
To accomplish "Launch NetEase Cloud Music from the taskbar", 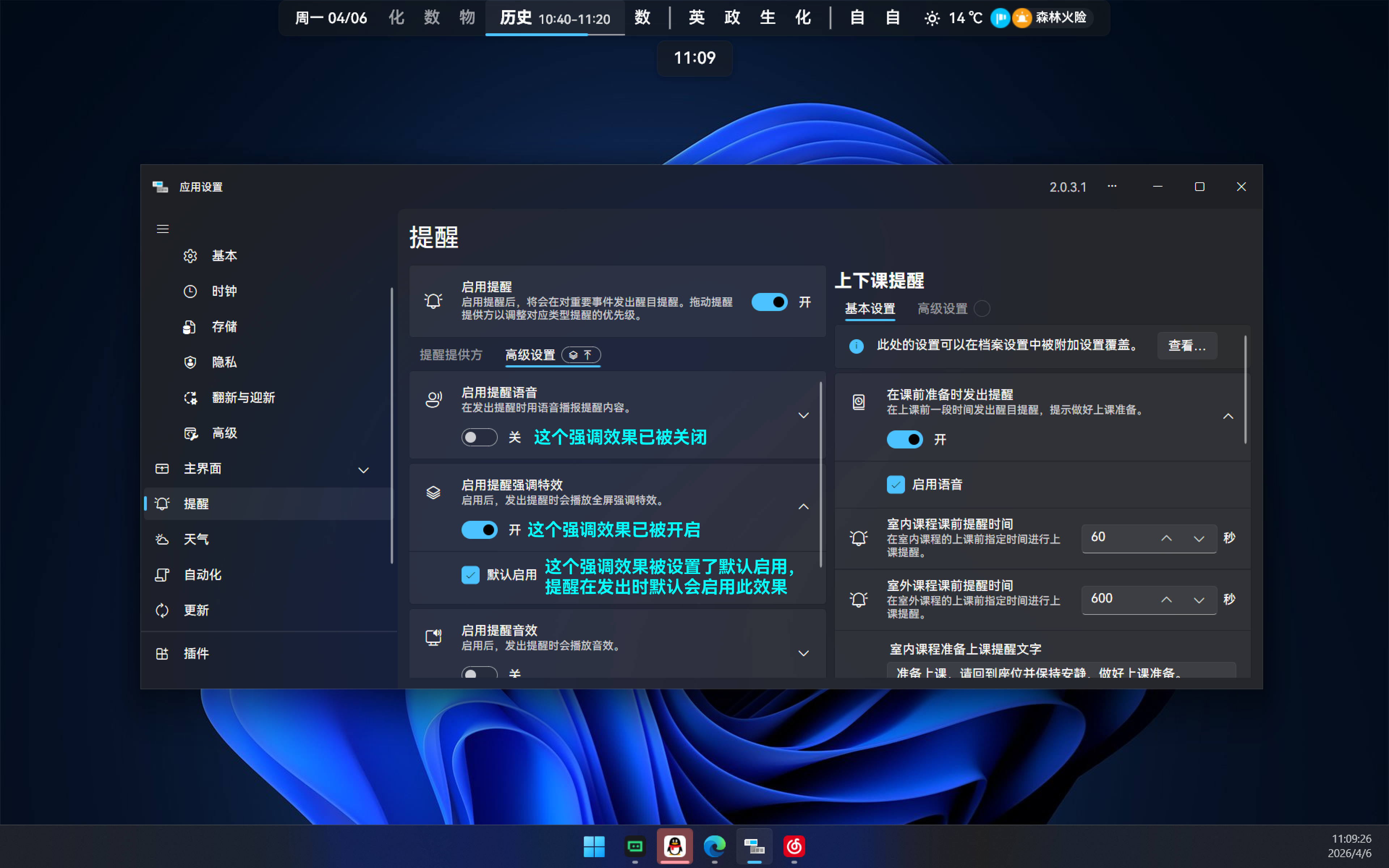I will tap(794, 846).
